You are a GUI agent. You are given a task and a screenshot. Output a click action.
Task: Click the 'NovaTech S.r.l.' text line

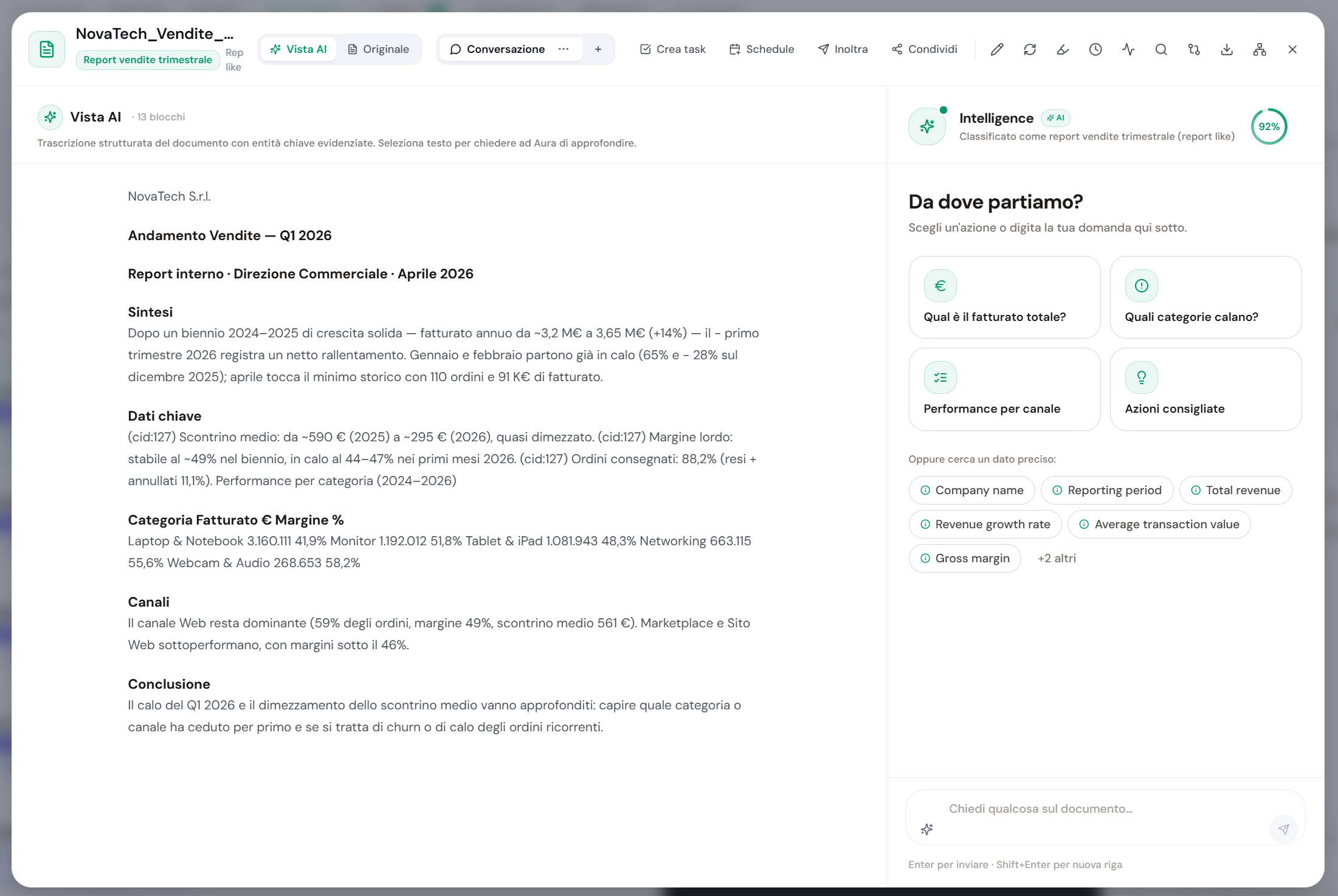coord(169,196)
